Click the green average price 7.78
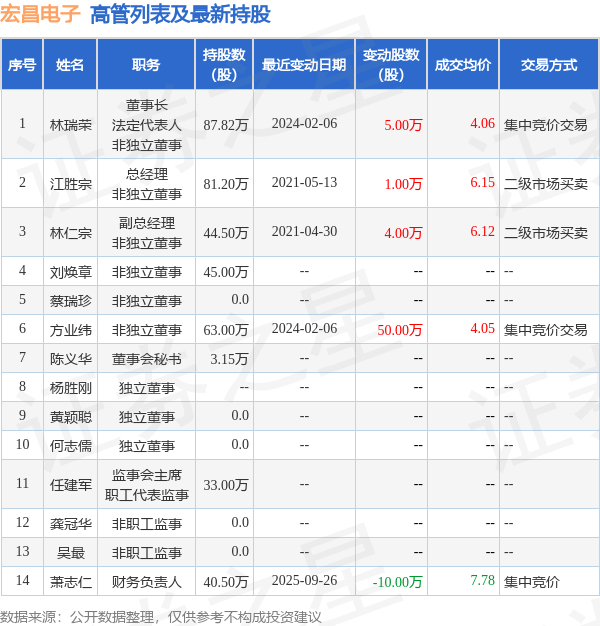Viewport: 600px width, 626px height. (482, 580)
